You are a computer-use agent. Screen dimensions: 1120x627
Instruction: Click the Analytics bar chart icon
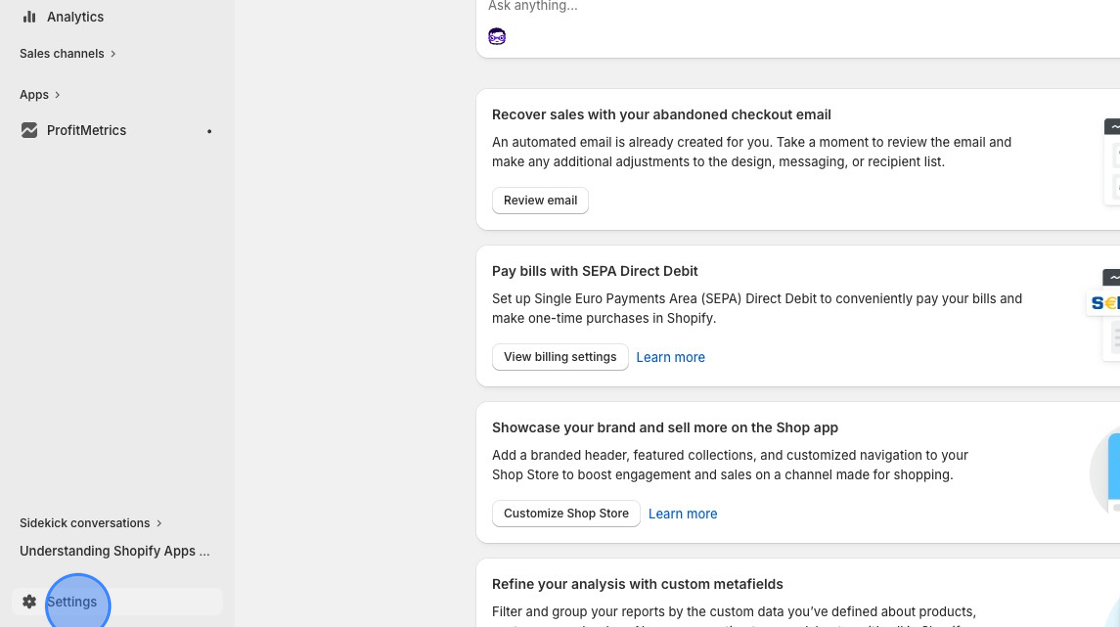pyautogui.click(x=29, y=16)
